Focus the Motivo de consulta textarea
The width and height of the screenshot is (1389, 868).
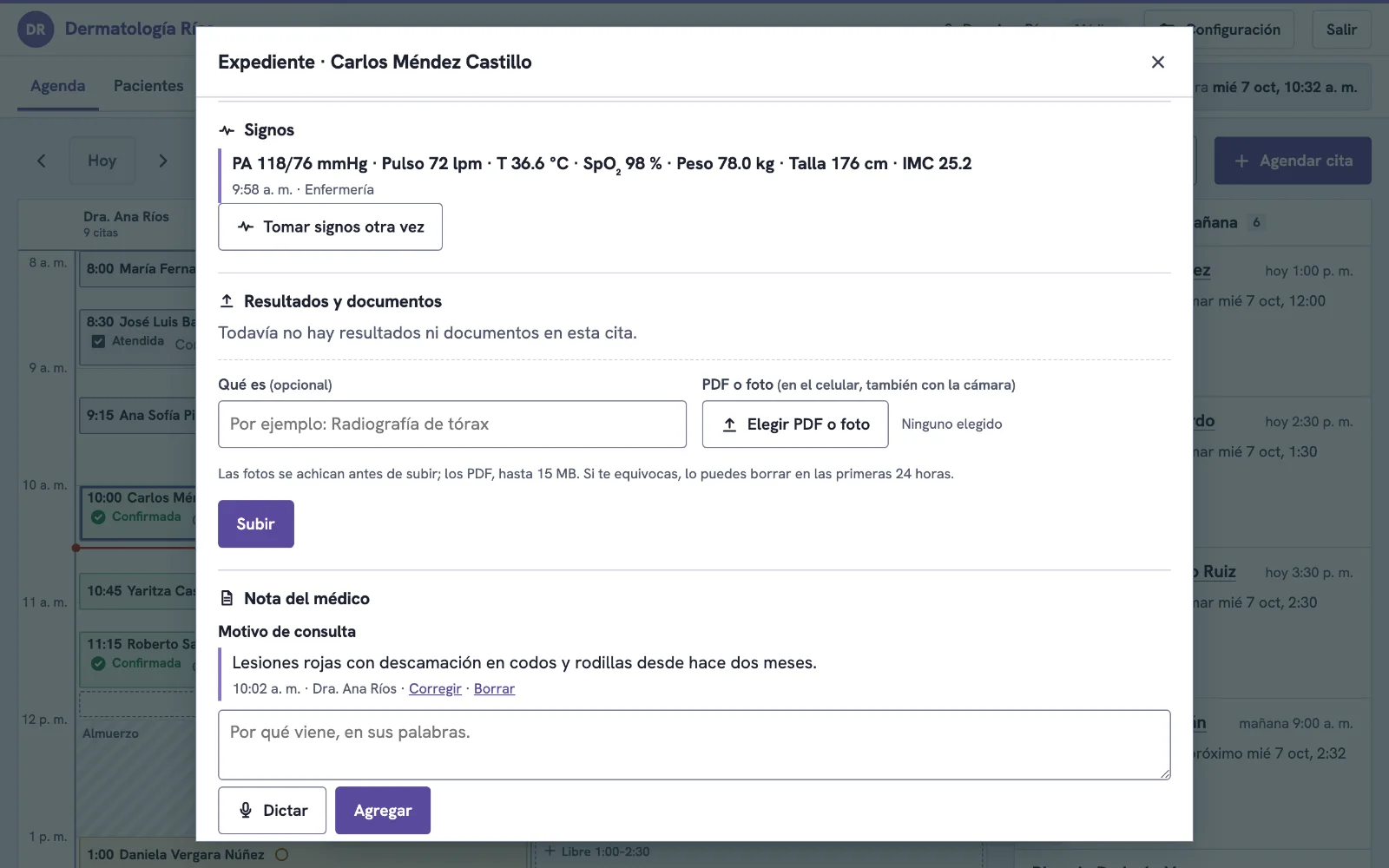694,745
